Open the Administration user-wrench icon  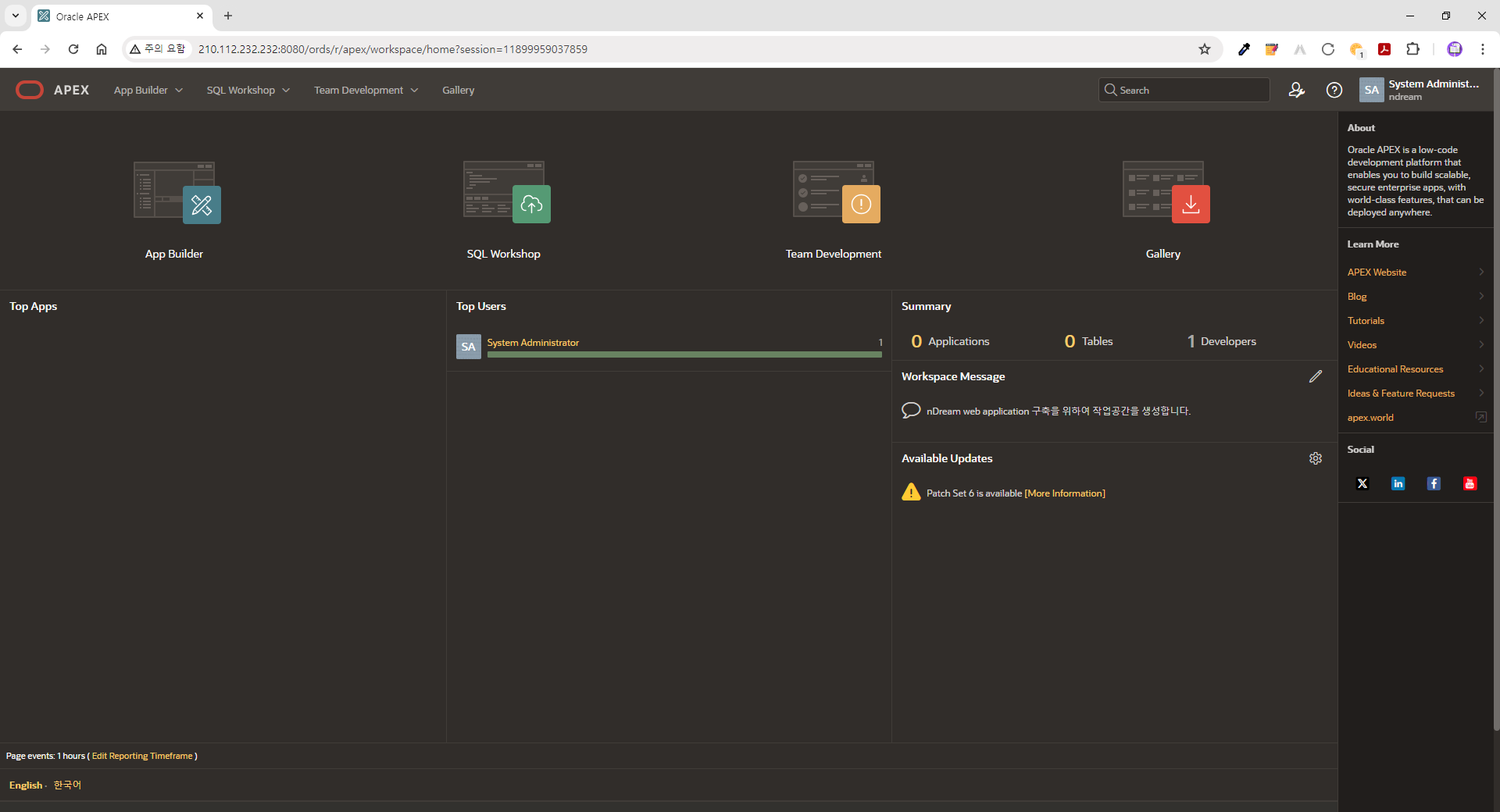[x=1297, y=90]
